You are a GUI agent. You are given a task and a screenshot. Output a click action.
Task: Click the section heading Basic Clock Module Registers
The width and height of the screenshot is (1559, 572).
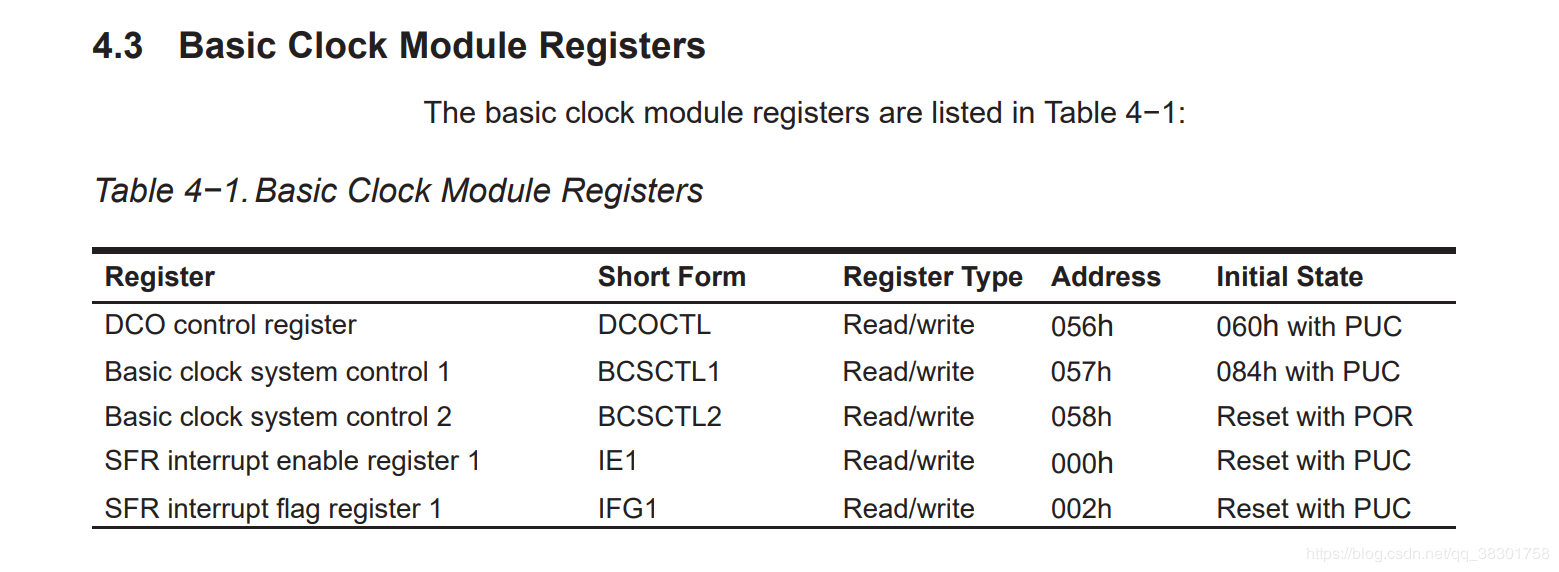441,46
